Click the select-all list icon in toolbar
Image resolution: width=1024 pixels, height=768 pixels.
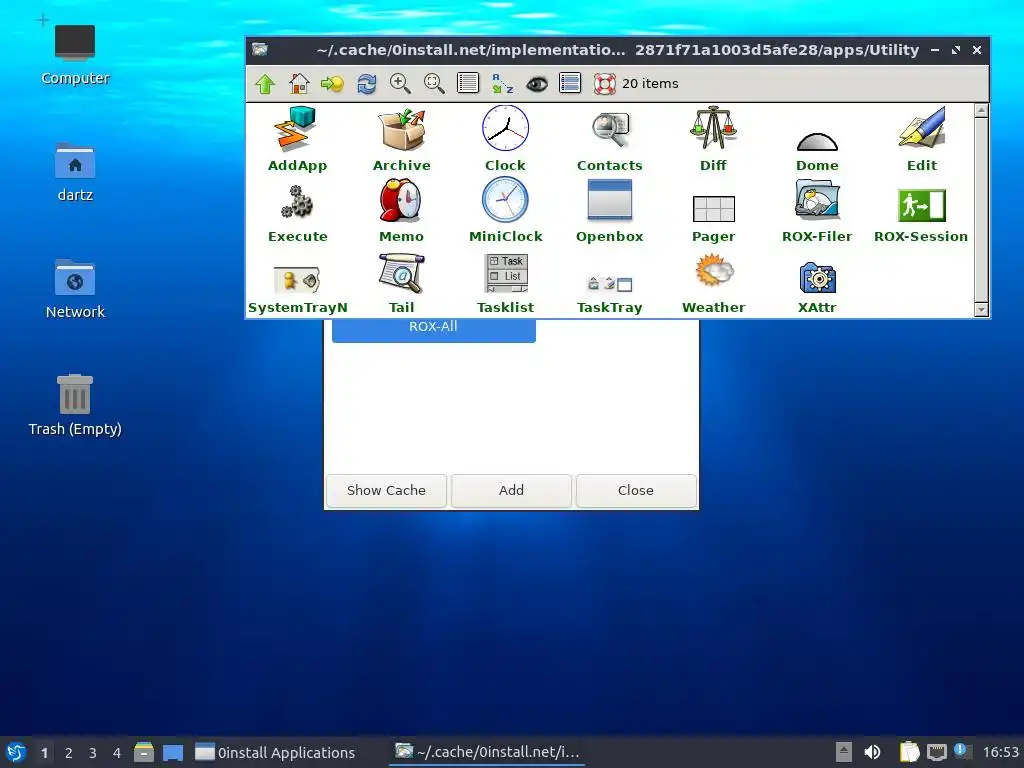(570, 84)
